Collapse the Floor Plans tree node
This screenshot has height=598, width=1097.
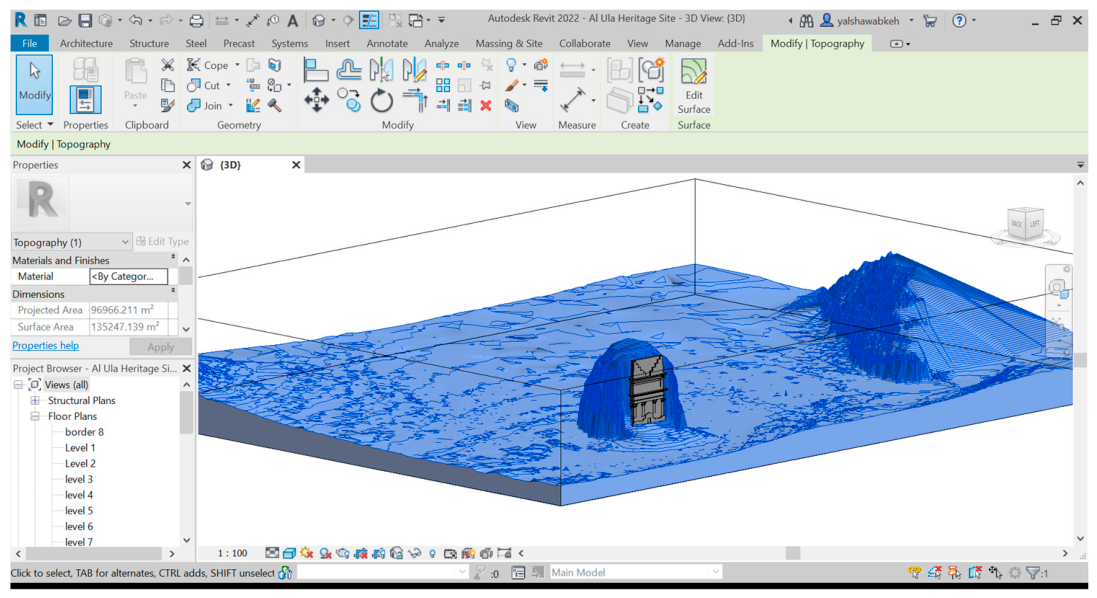[x=34, y=416]
